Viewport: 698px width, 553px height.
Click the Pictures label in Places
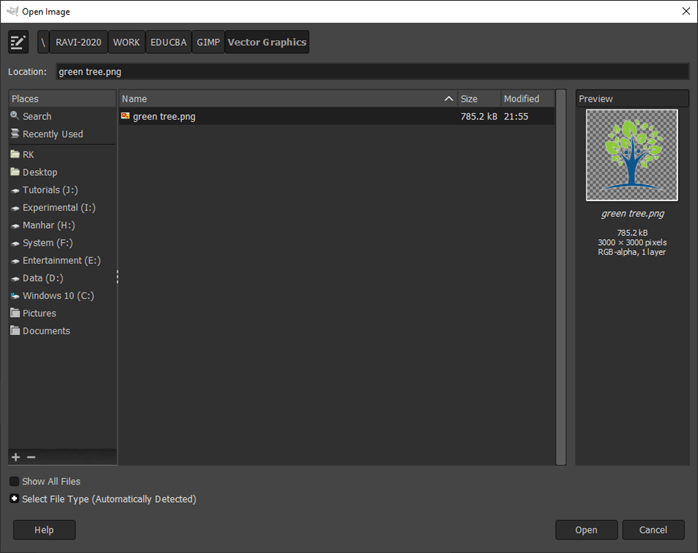pyautogui.click(x=39, y=313)
